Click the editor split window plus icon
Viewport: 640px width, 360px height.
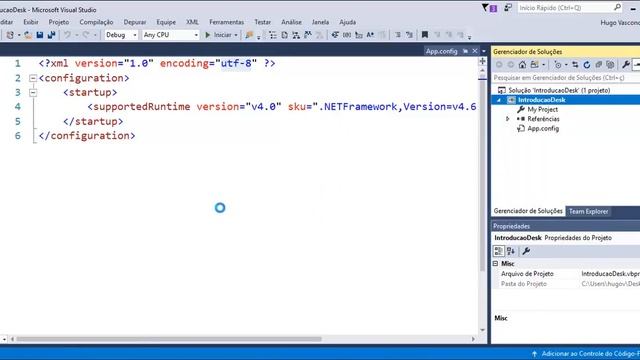(482, 61)
